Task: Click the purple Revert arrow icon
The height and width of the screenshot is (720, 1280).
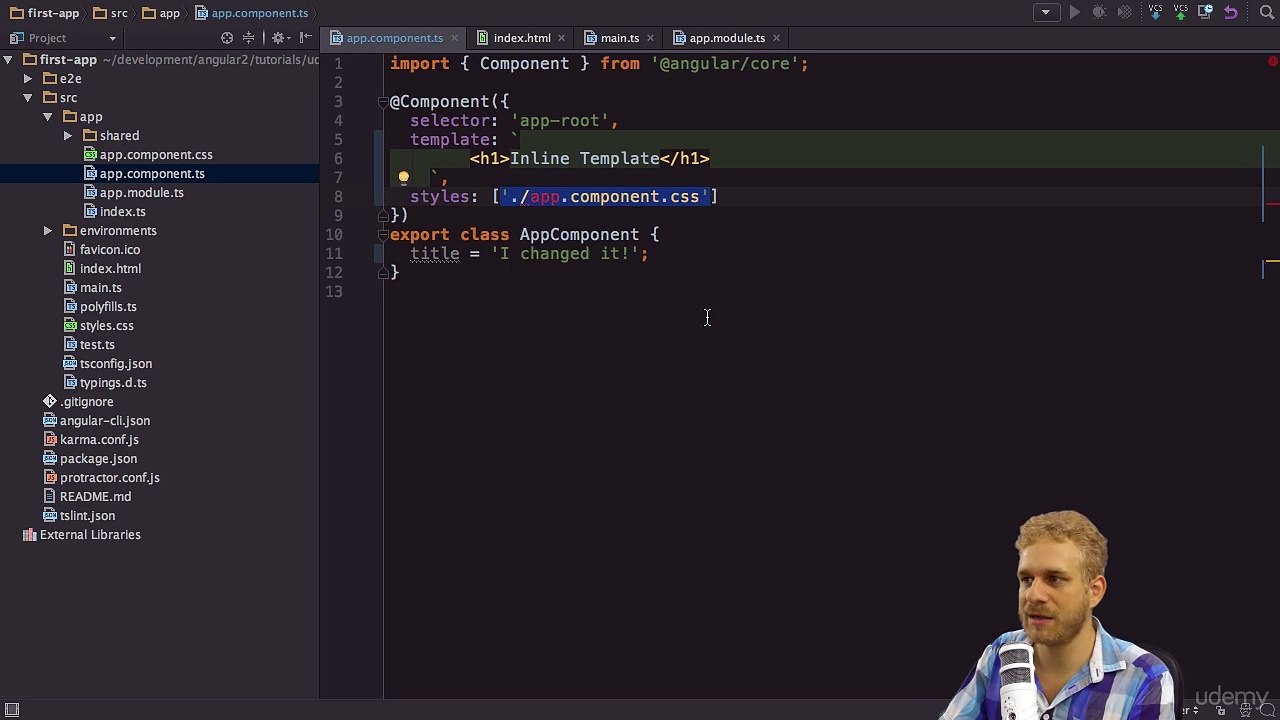Action: click(1231, 12)
